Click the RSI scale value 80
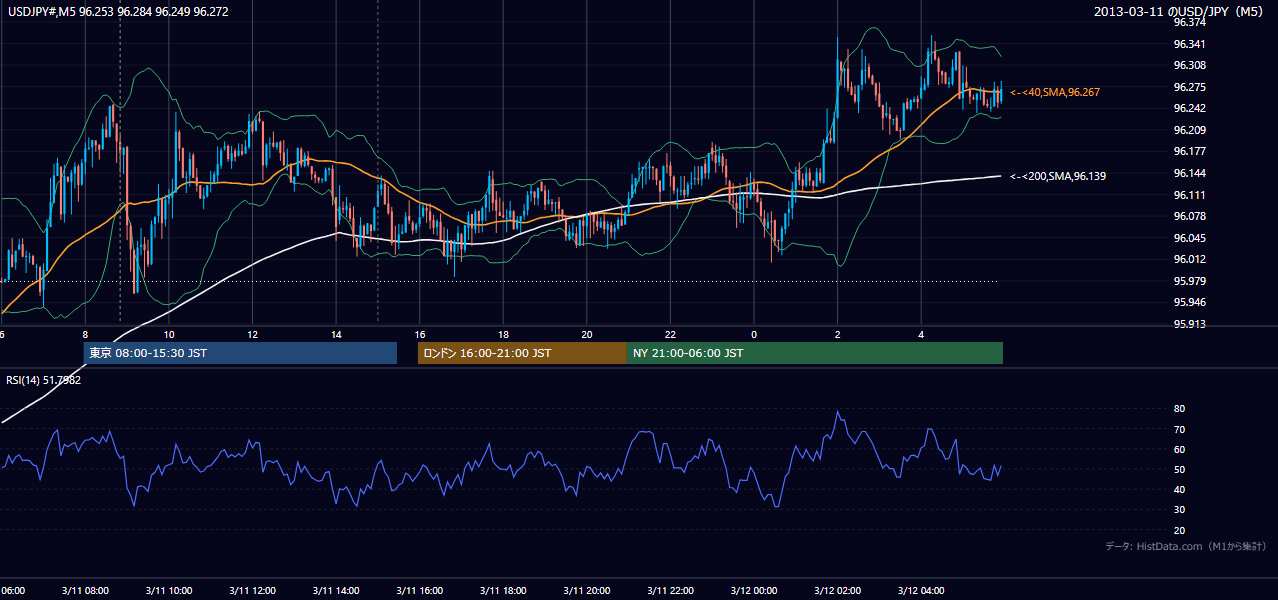Viewport: 1278px width, 600px height. tap(1179, 409)
